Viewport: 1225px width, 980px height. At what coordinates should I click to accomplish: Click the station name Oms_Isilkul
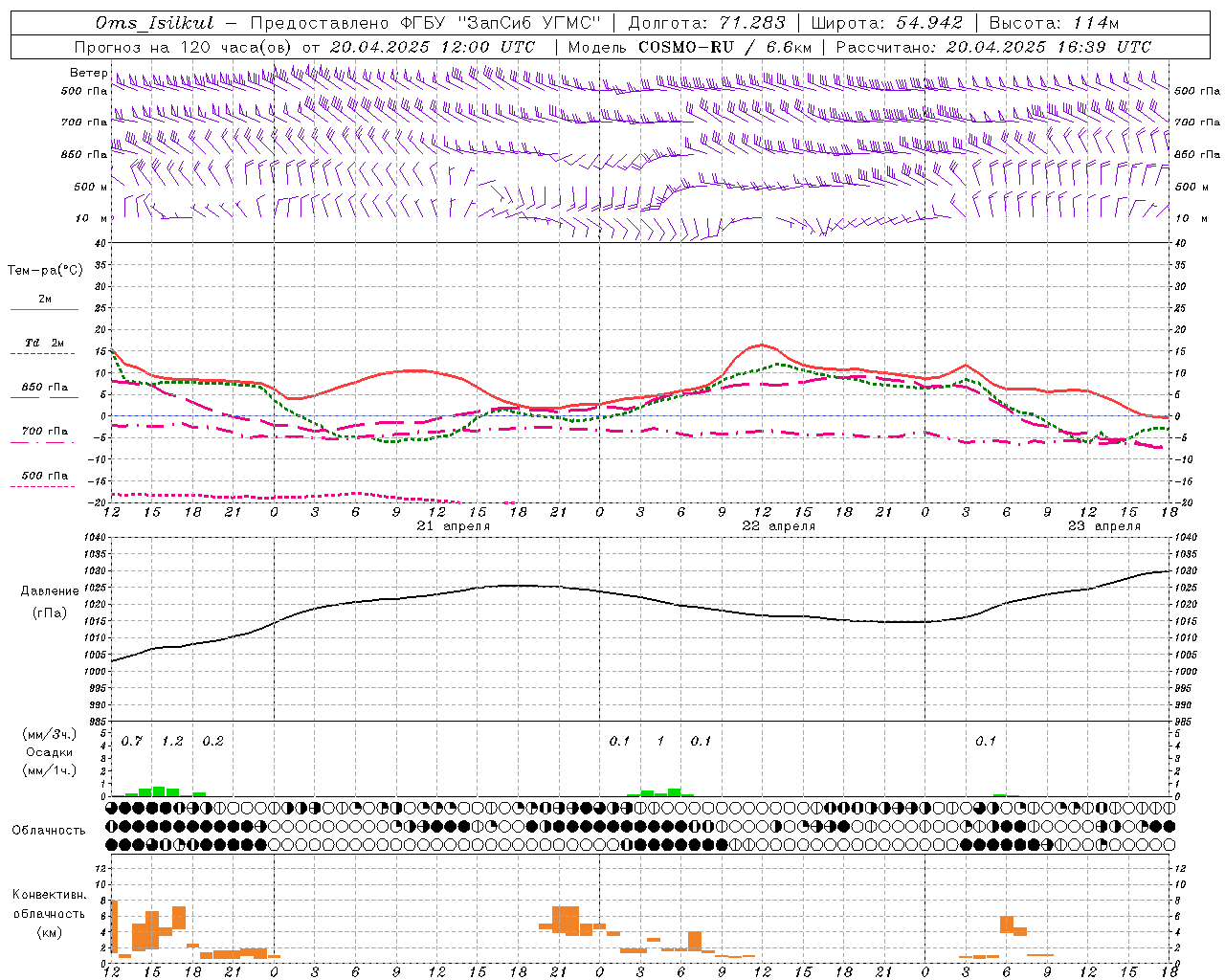(x=155, y=23)
